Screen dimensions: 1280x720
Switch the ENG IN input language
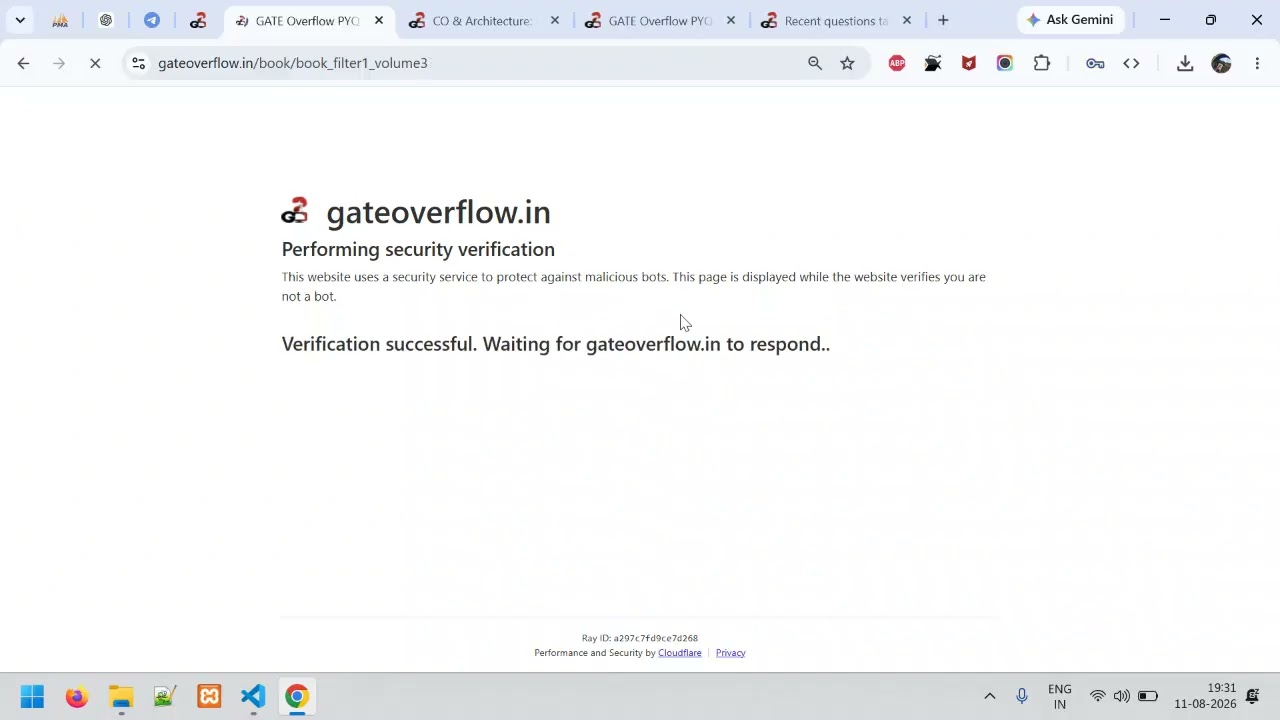(1060, 697)
